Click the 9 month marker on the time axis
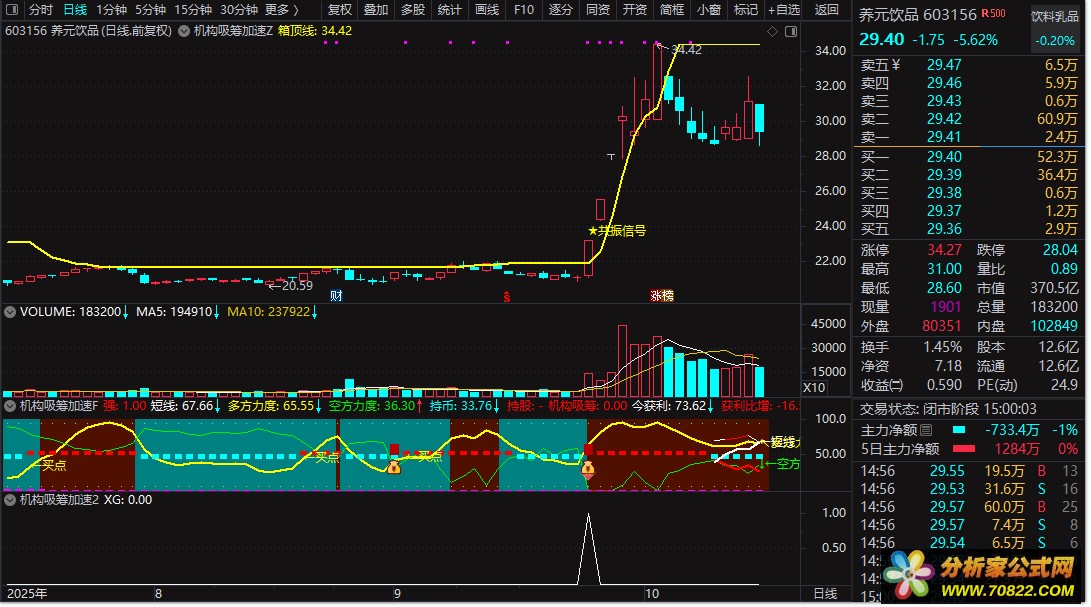This screenshot has height=607, width=1091. coord(397,594)
